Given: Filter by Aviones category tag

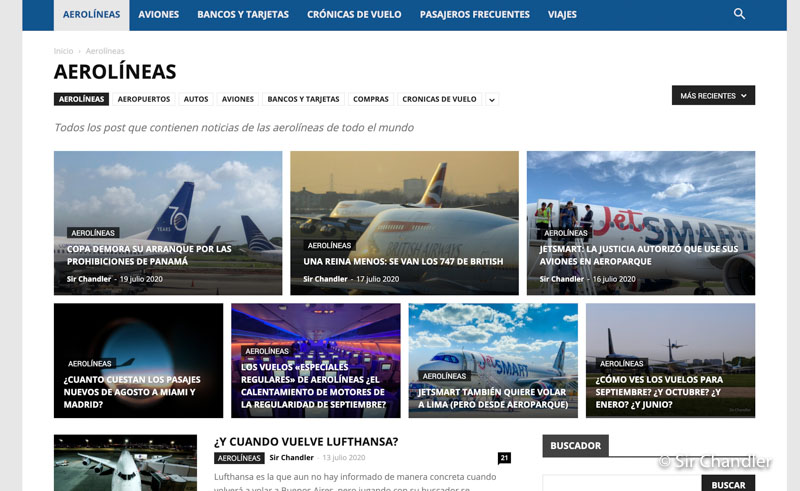Looking at the screenshot, I should pos(238,99).
